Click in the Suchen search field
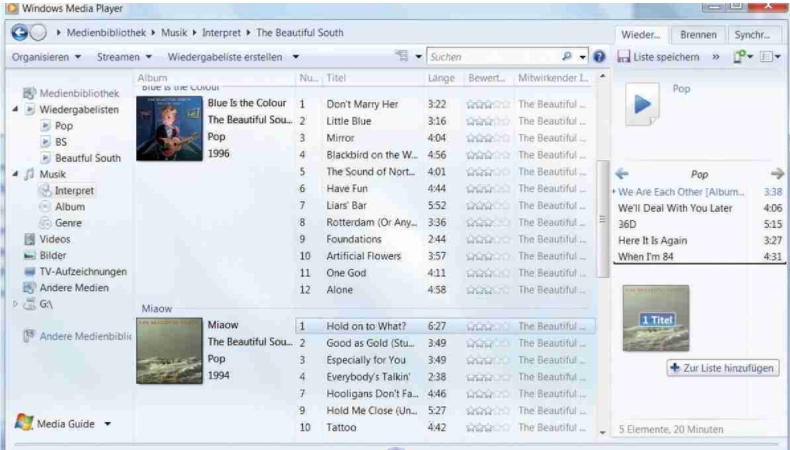The image size is (790, 450). (494, 57)
